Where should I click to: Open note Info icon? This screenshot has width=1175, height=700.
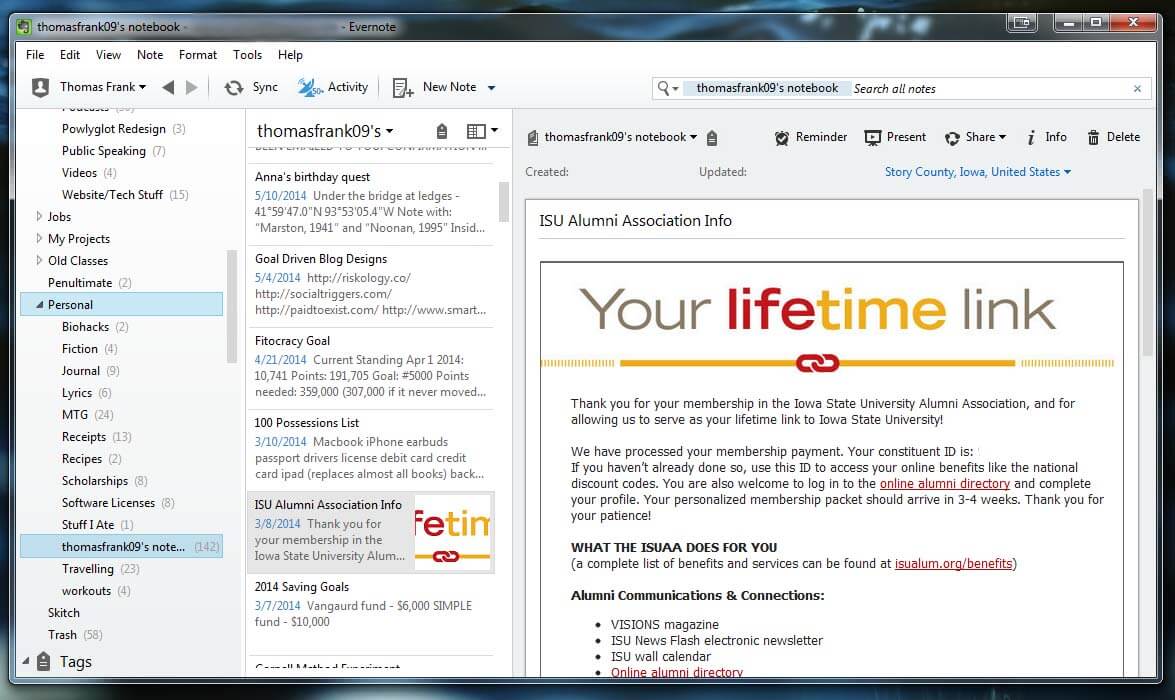[1031, 137]
